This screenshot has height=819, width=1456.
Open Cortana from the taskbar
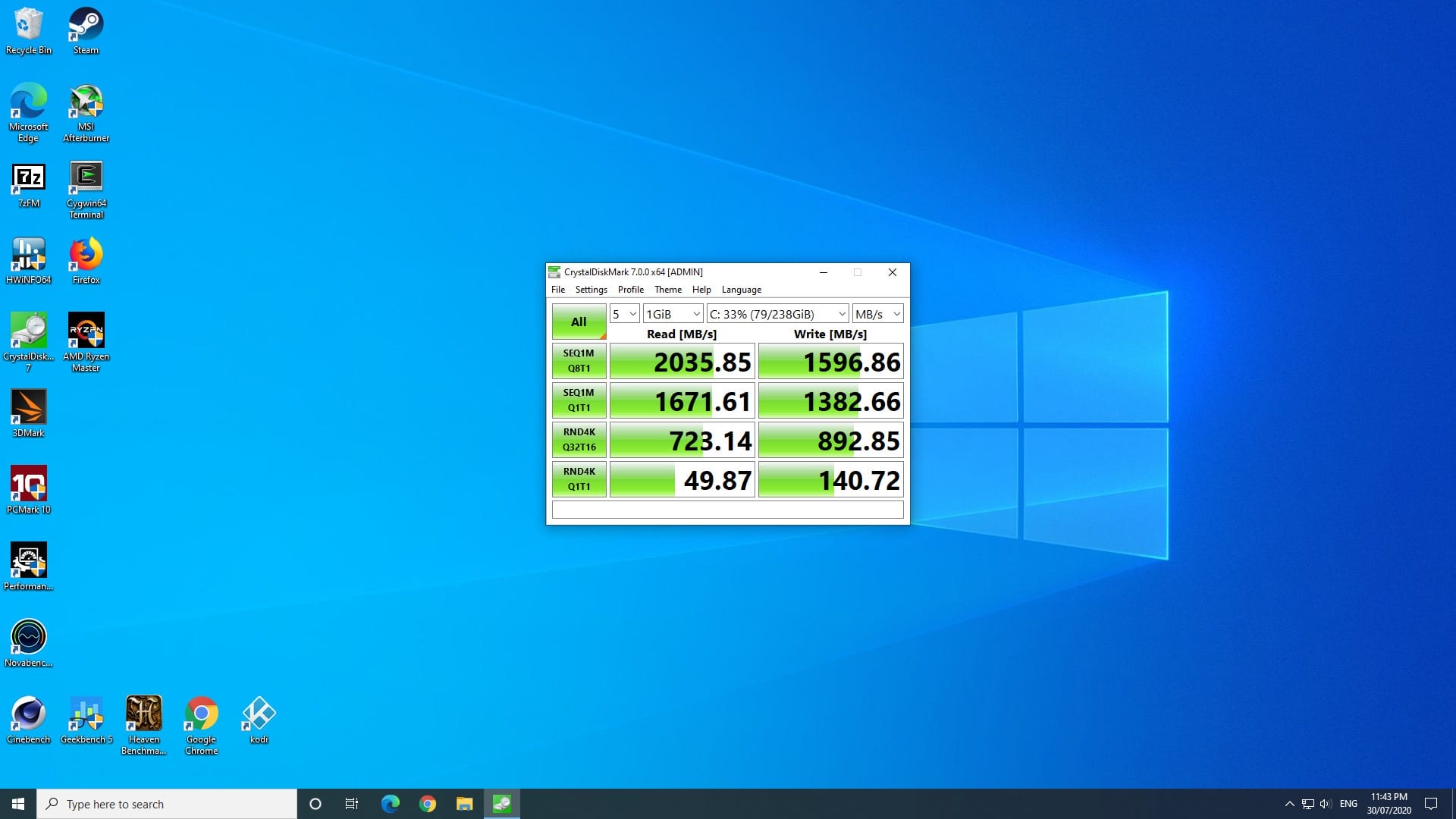pyautogui.click(x=315, y=804)
